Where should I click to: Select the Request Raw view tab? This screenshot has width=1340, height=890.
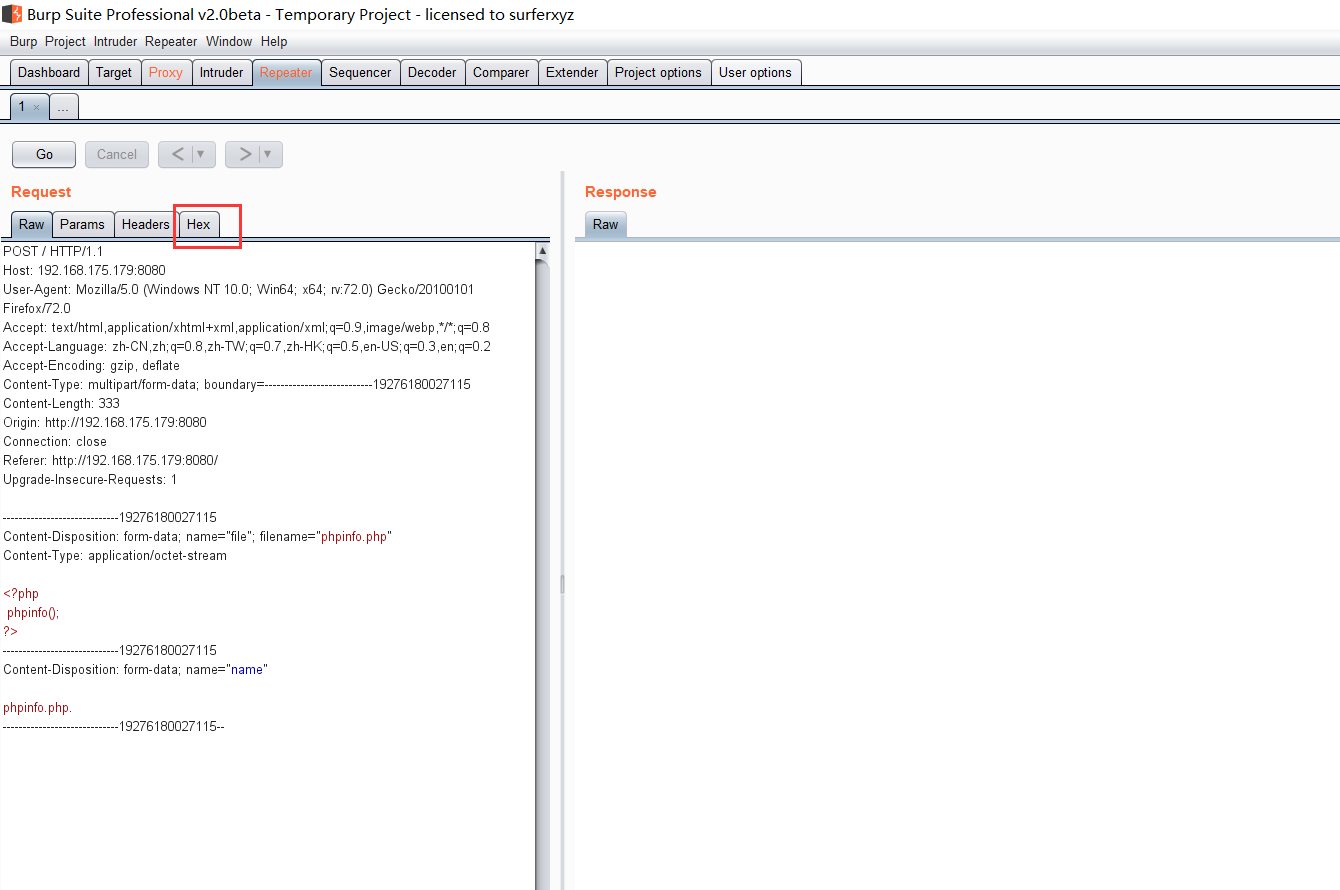[x=32, y=225]
